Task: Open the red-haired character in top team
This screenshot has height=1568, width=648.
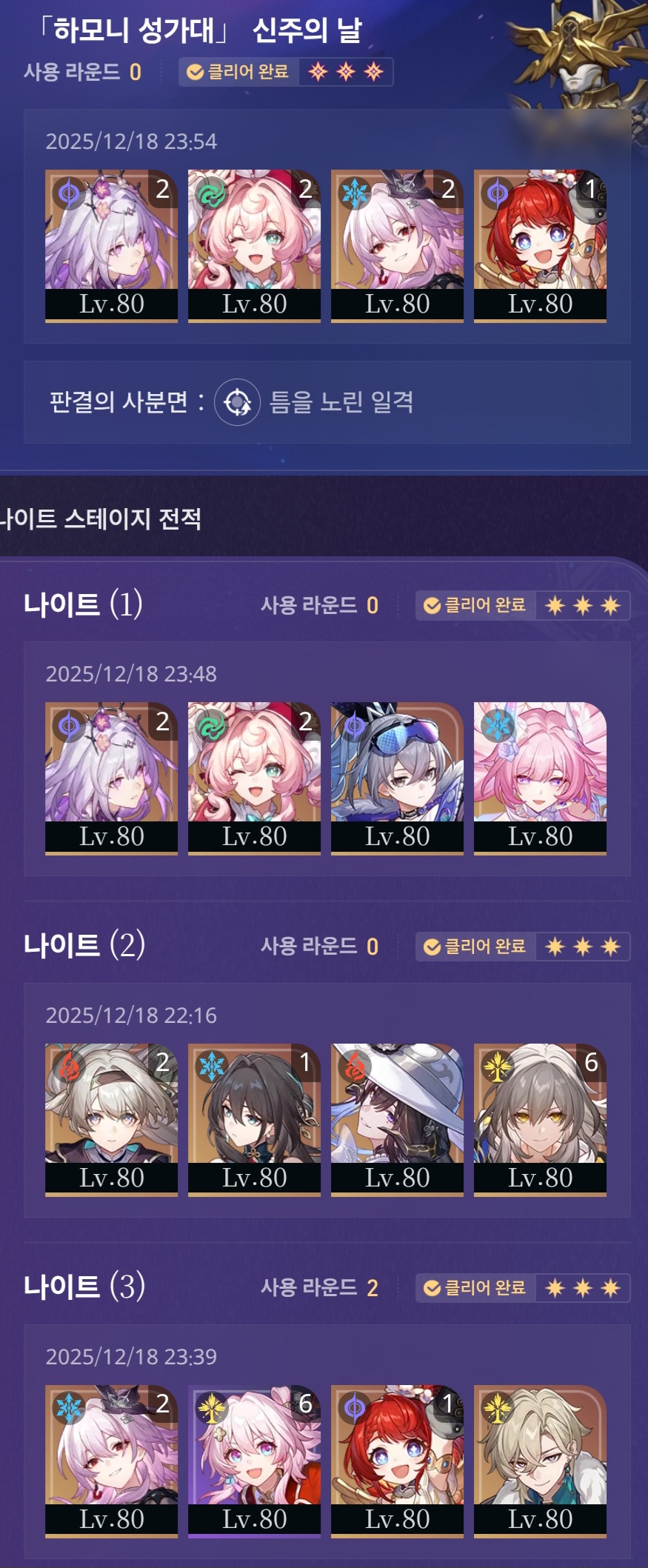Action: pos(540,246)
